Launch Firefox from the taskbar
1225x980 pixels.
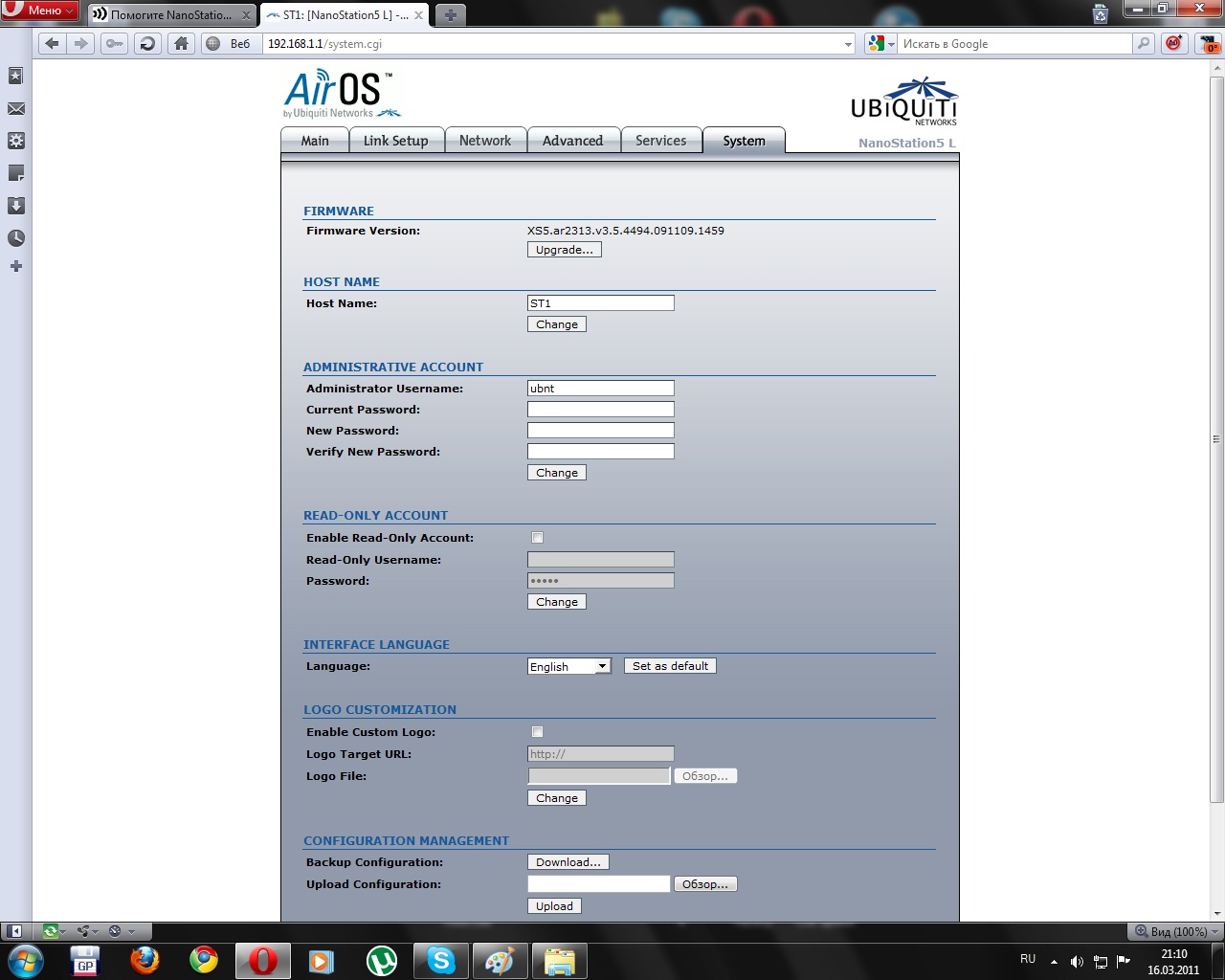[145, 960]
